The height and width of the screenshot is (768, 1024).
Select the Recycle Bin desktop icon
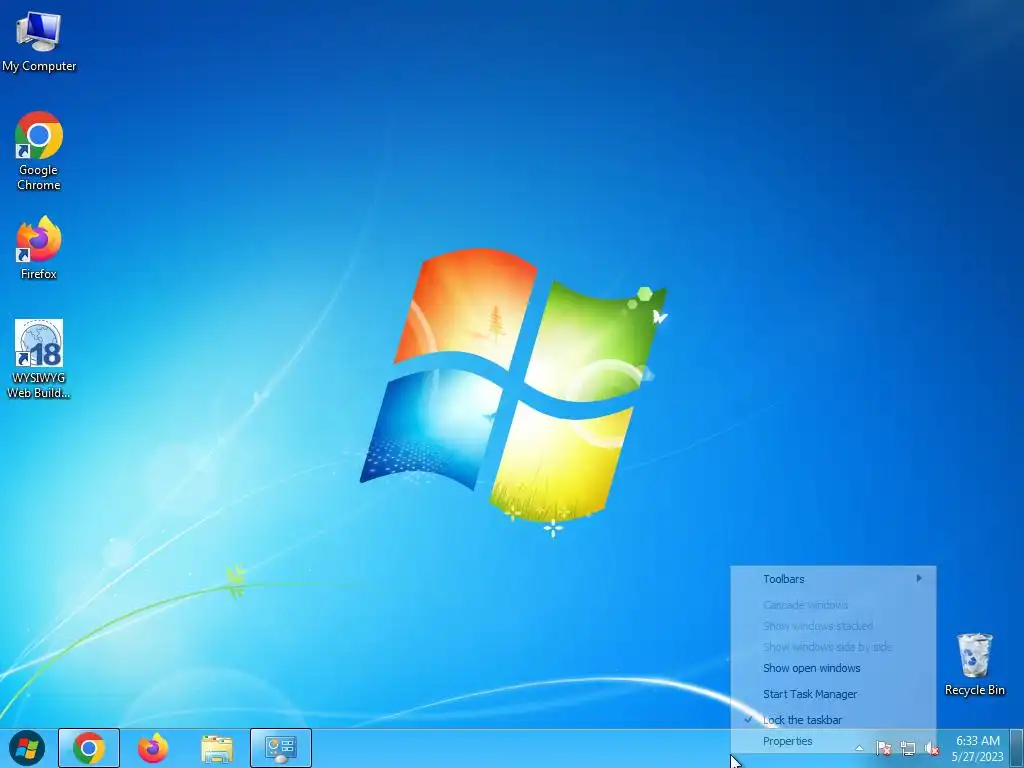pyautogui.click(x=974, y=664)
